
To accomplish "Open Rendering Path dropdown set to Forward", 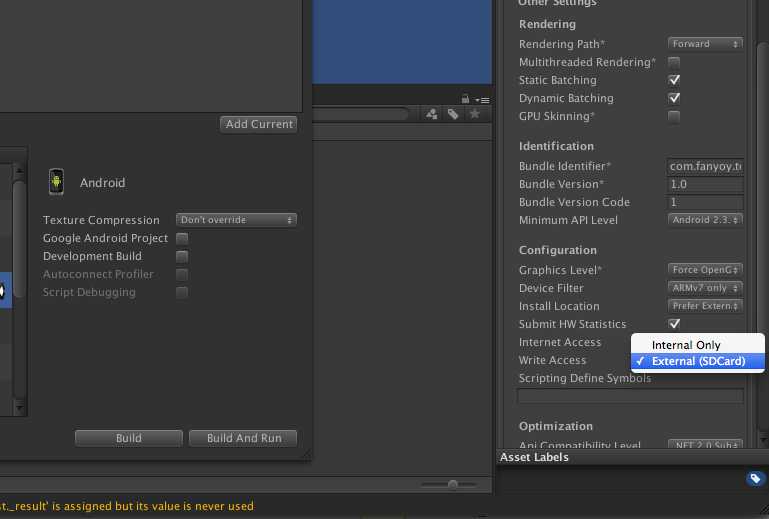I will point(705,44).
